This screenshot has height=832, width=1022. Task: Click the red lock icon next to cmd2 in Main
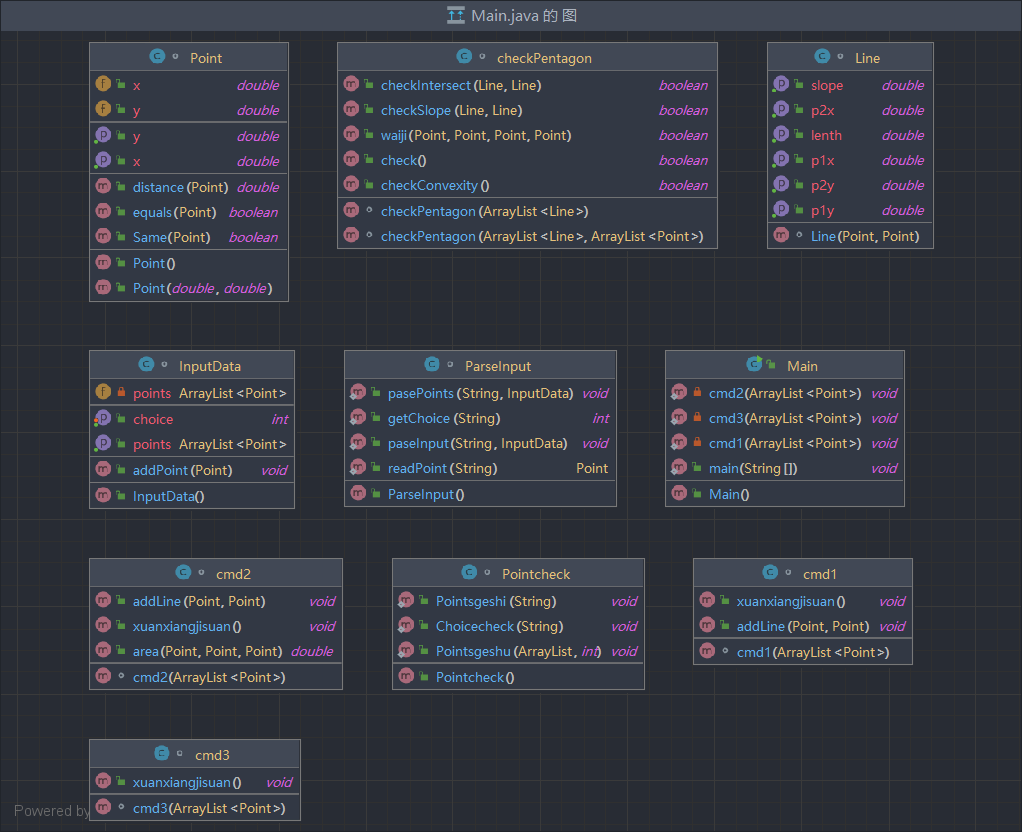[x=697, y=392]
